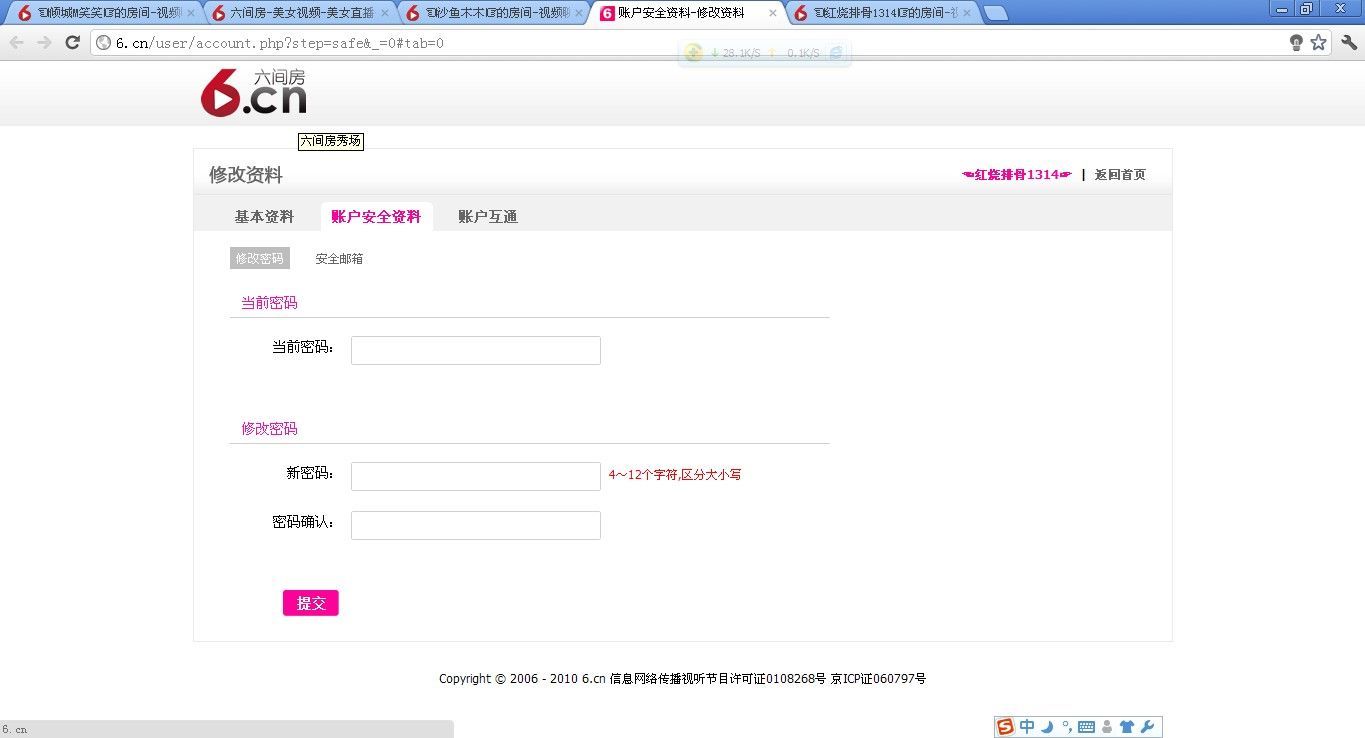Click the download speed widget's left icon
This screenshot has height=738, width=1365.
693,53
